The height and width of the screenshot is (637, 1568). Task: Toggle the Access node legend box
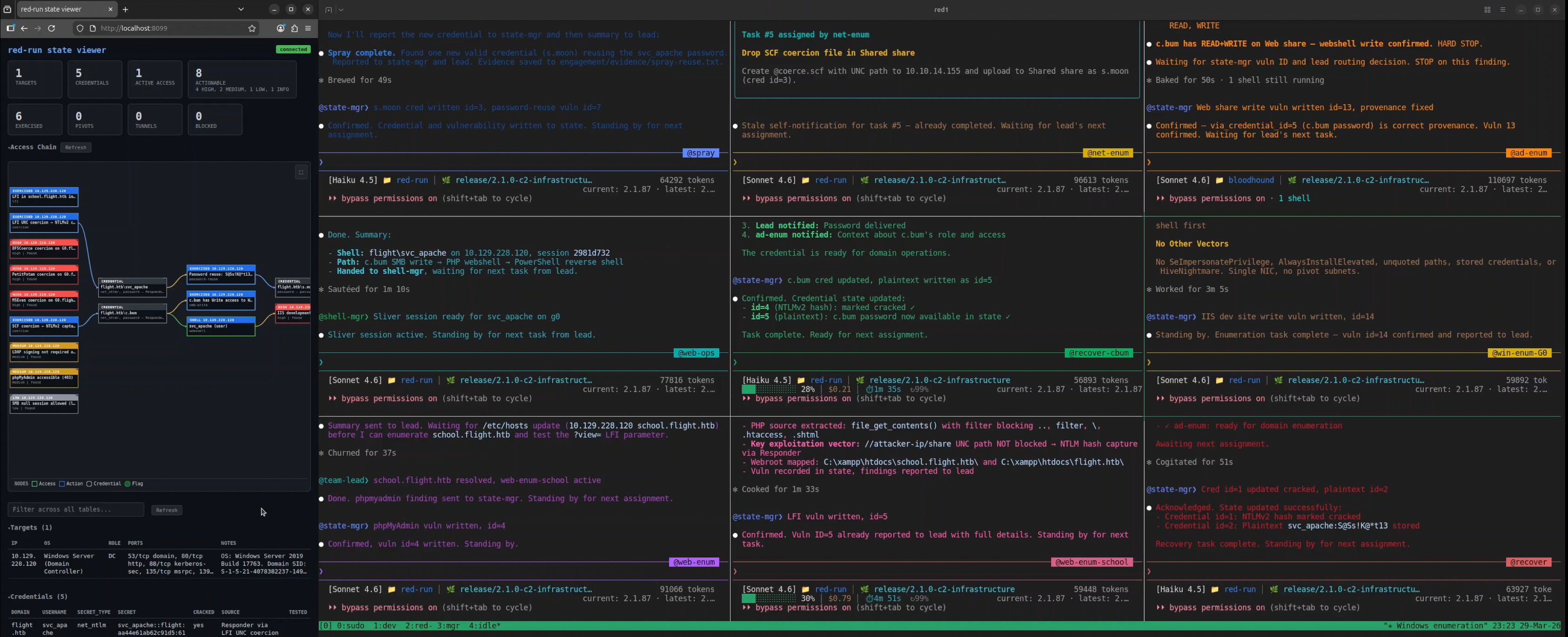pyautogui.click(x=35, y=484)
